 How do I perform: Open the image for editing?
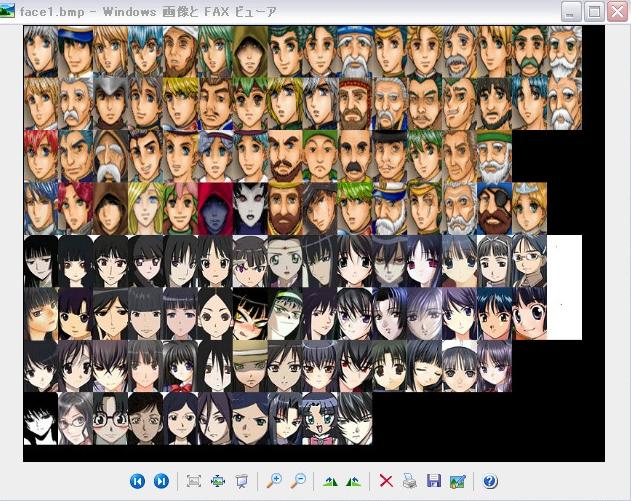coord(458,481)
